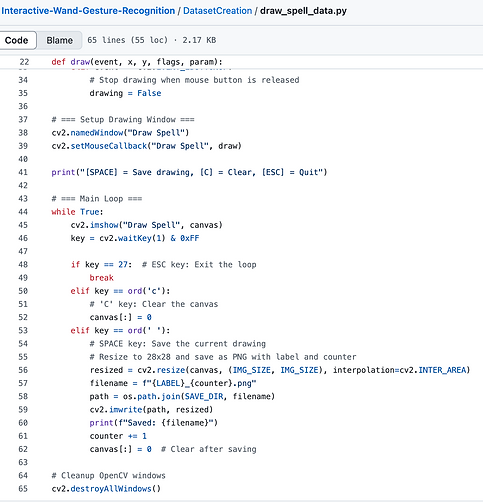The height and width of the screenshot is (503, 483).
Task: Open the DatasetCreation folder breadcrumb
Action: coord(217,11)
